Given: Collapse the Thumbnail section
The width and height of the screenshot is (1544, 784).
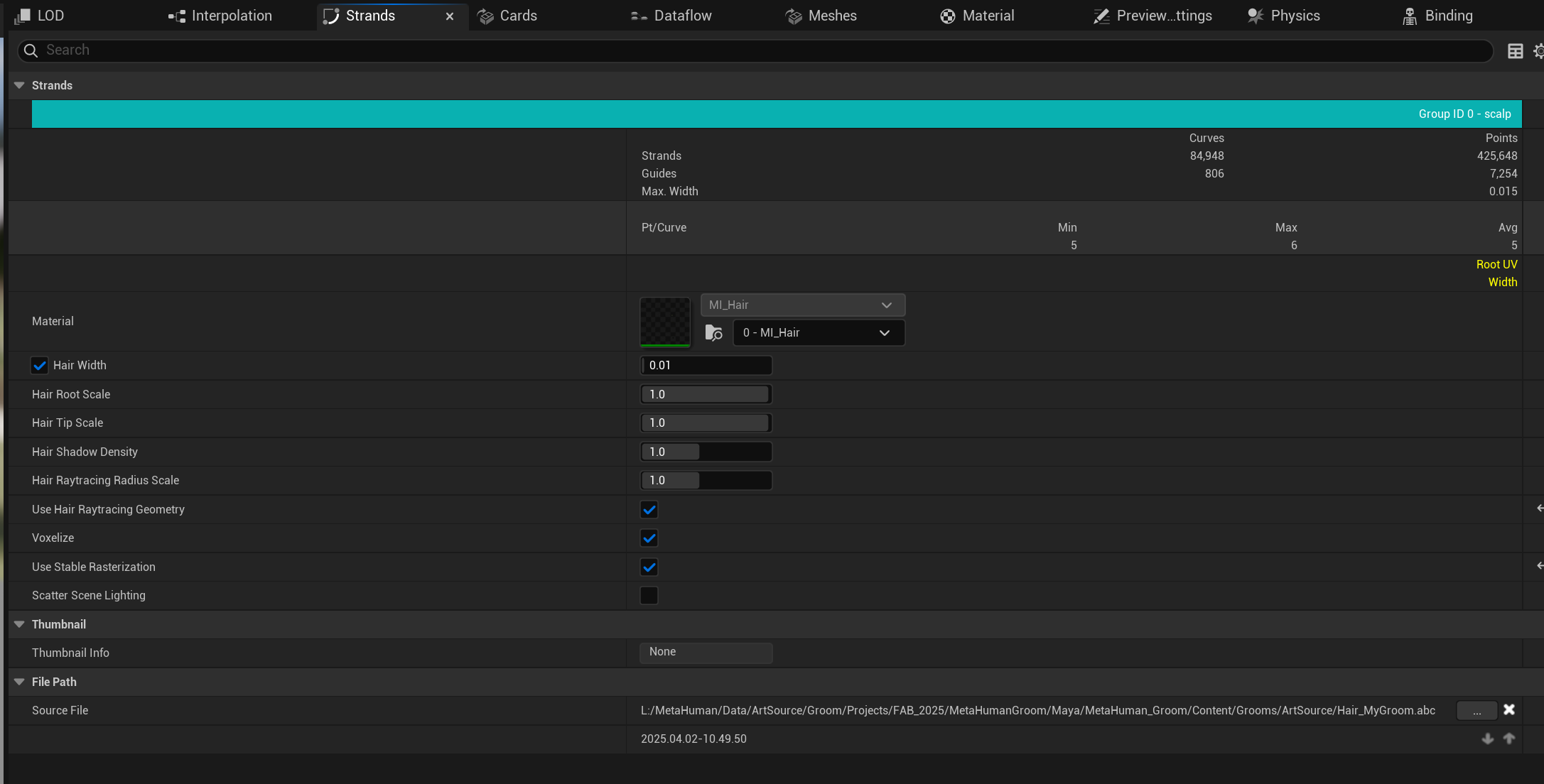Looking at the screenshot, I should [x=19, y=624].
